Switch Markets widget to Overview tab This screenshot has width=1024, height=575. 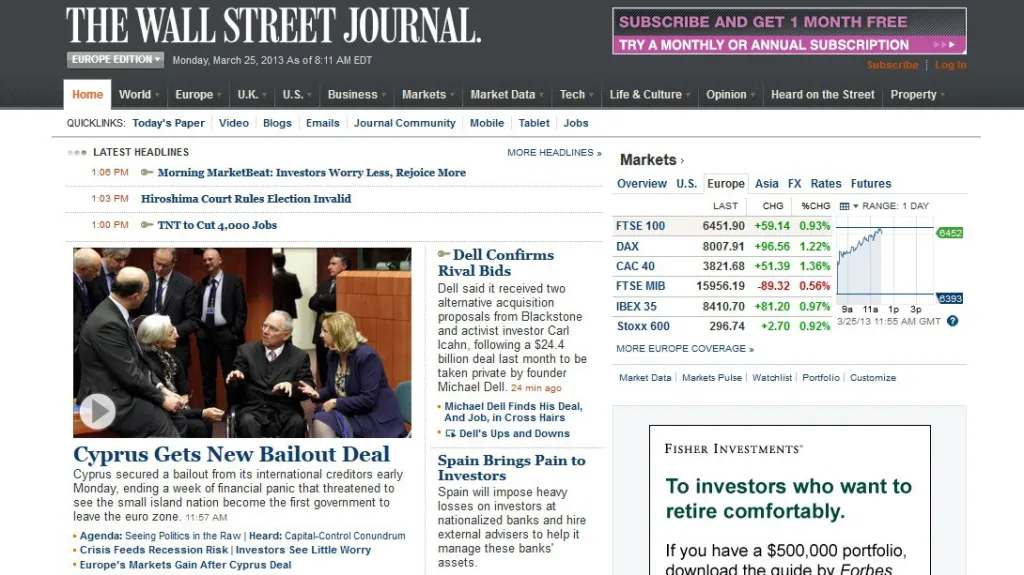[x=642, y=184]
